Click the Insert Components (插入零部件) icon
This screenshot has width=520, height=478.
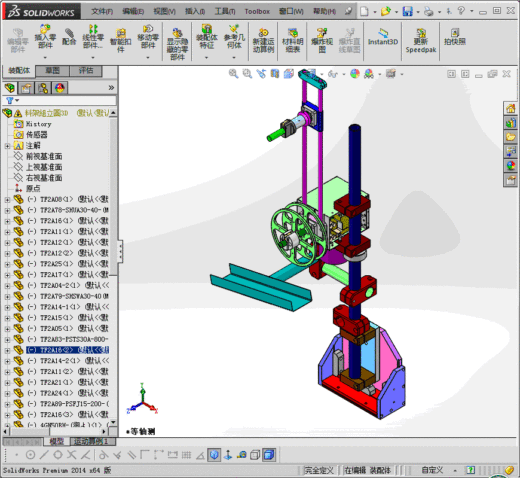click(x=45, y=37)
